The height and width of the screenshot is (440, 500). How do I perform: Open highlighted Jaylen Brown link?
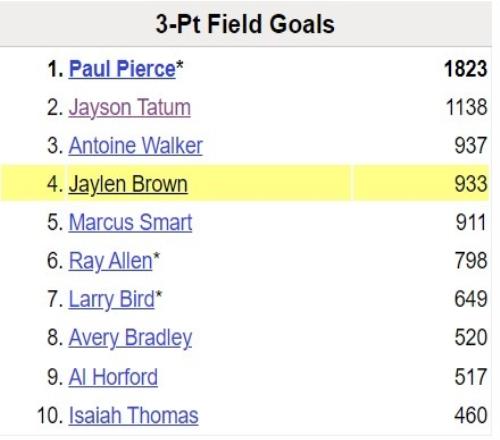(x=128, y=184)
